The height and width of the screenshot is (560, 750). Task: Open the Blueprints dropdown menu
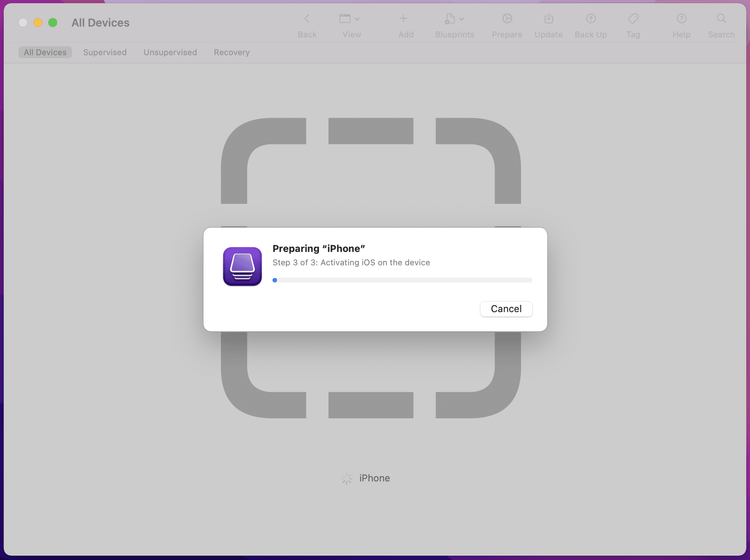click(454, 19)
